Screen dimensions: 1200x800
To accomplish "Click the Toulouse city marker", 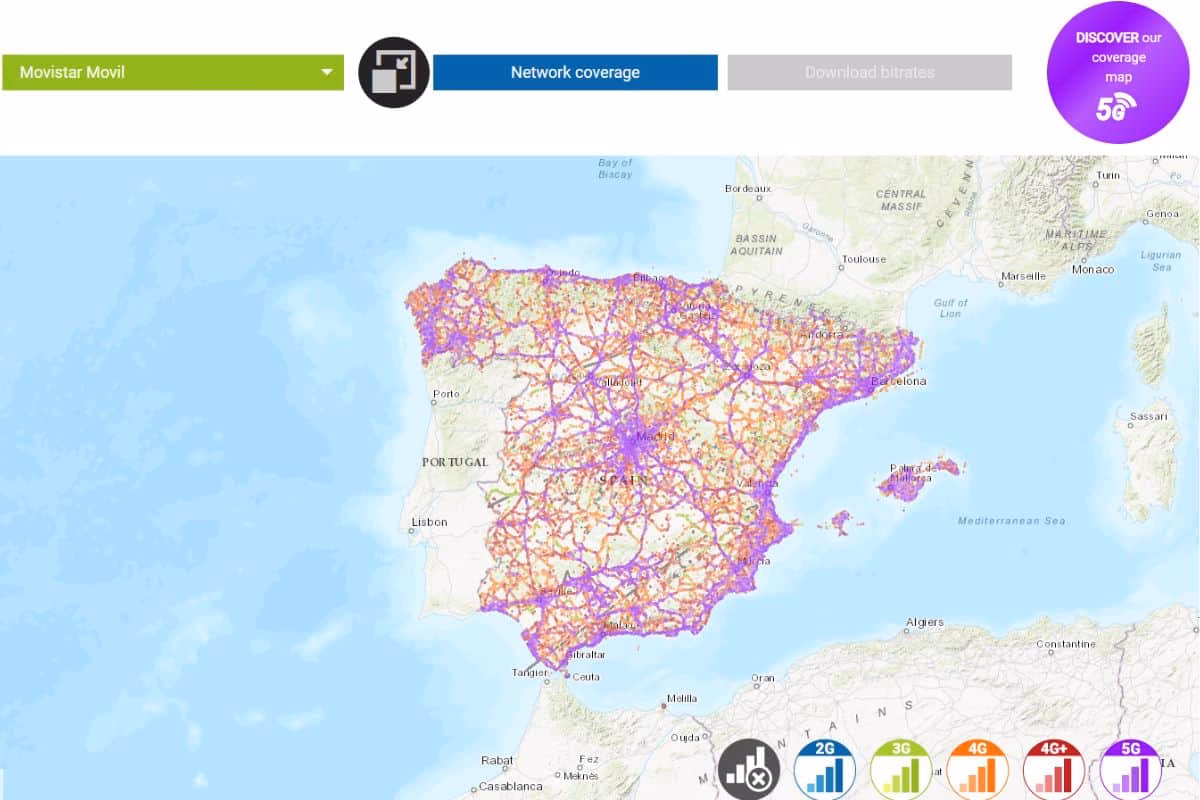I will [x=862, y=259].
